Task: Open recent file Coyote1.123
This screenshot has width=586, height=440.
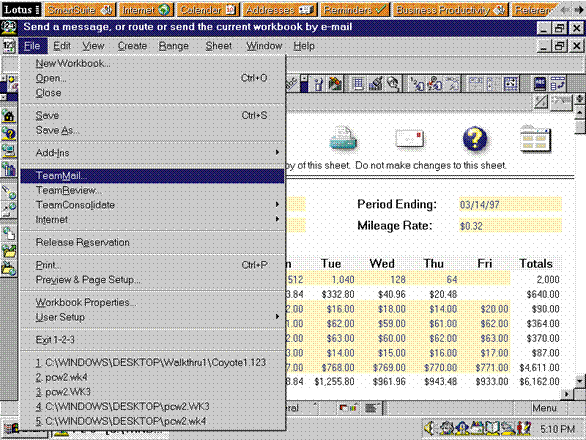Action: (x=152, y=363)
